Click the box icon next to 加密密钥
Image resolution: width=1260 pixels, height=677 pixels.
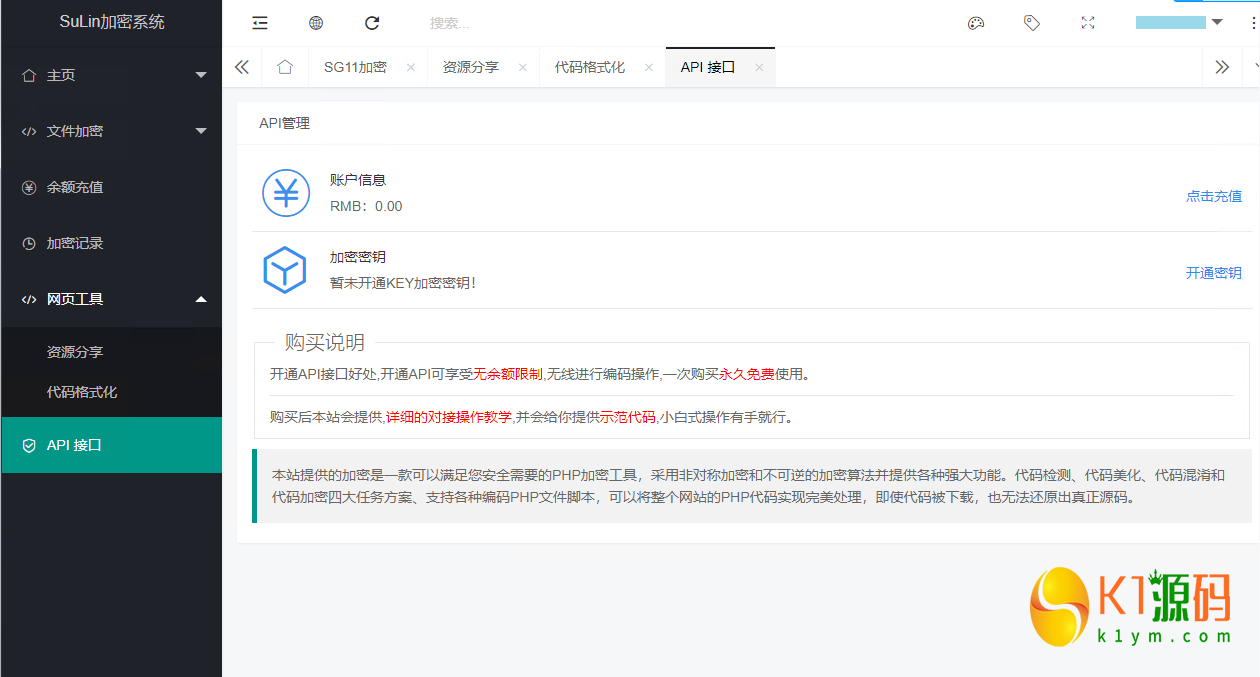[x=286, y=269]
